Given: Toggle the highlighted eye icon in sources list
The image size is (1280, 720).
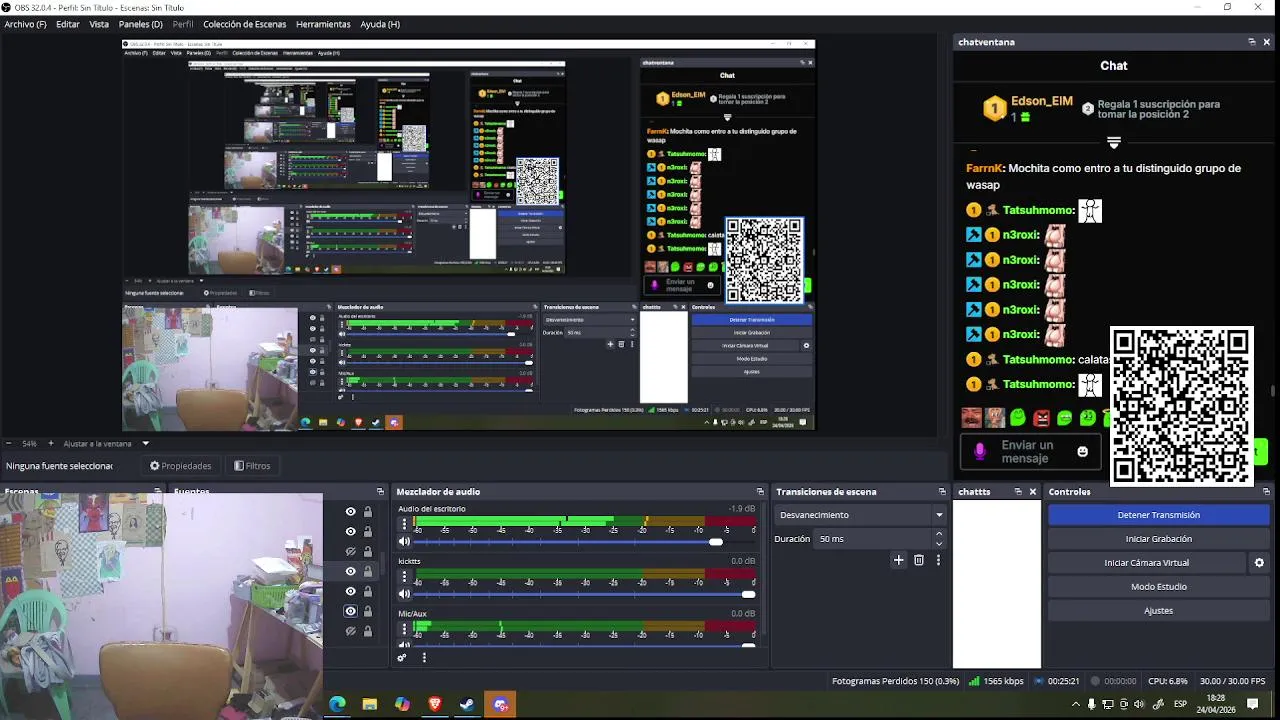Looking at the screenshot, I should pos(350,611).
